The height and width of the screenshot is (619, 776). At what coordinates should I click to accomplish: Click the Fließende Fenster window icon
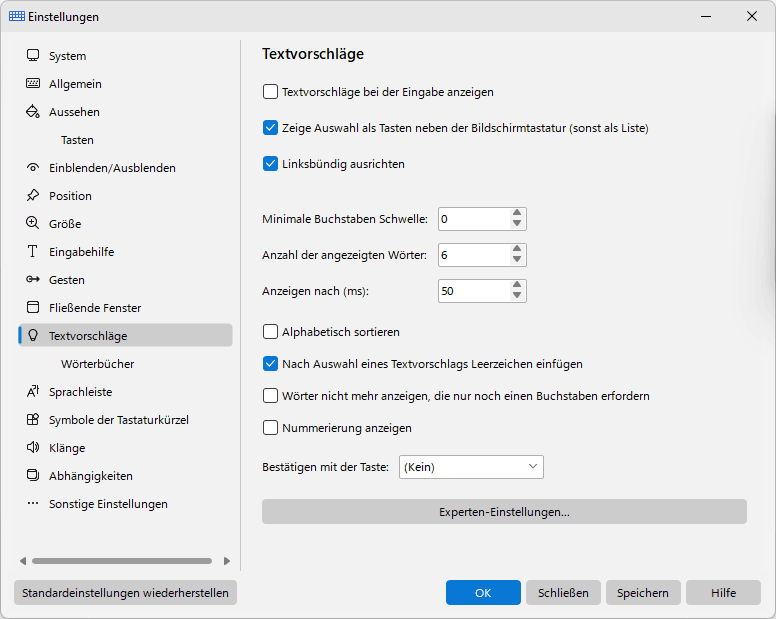pos(33,307)
